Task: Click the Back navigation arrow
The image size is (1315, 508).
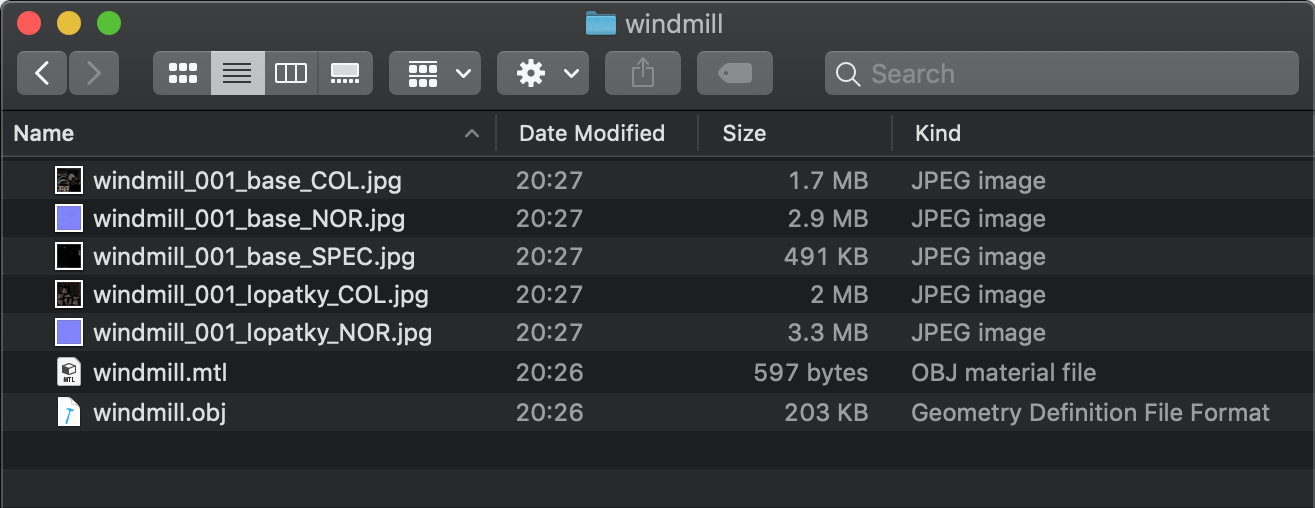Action: pos(42,73)
